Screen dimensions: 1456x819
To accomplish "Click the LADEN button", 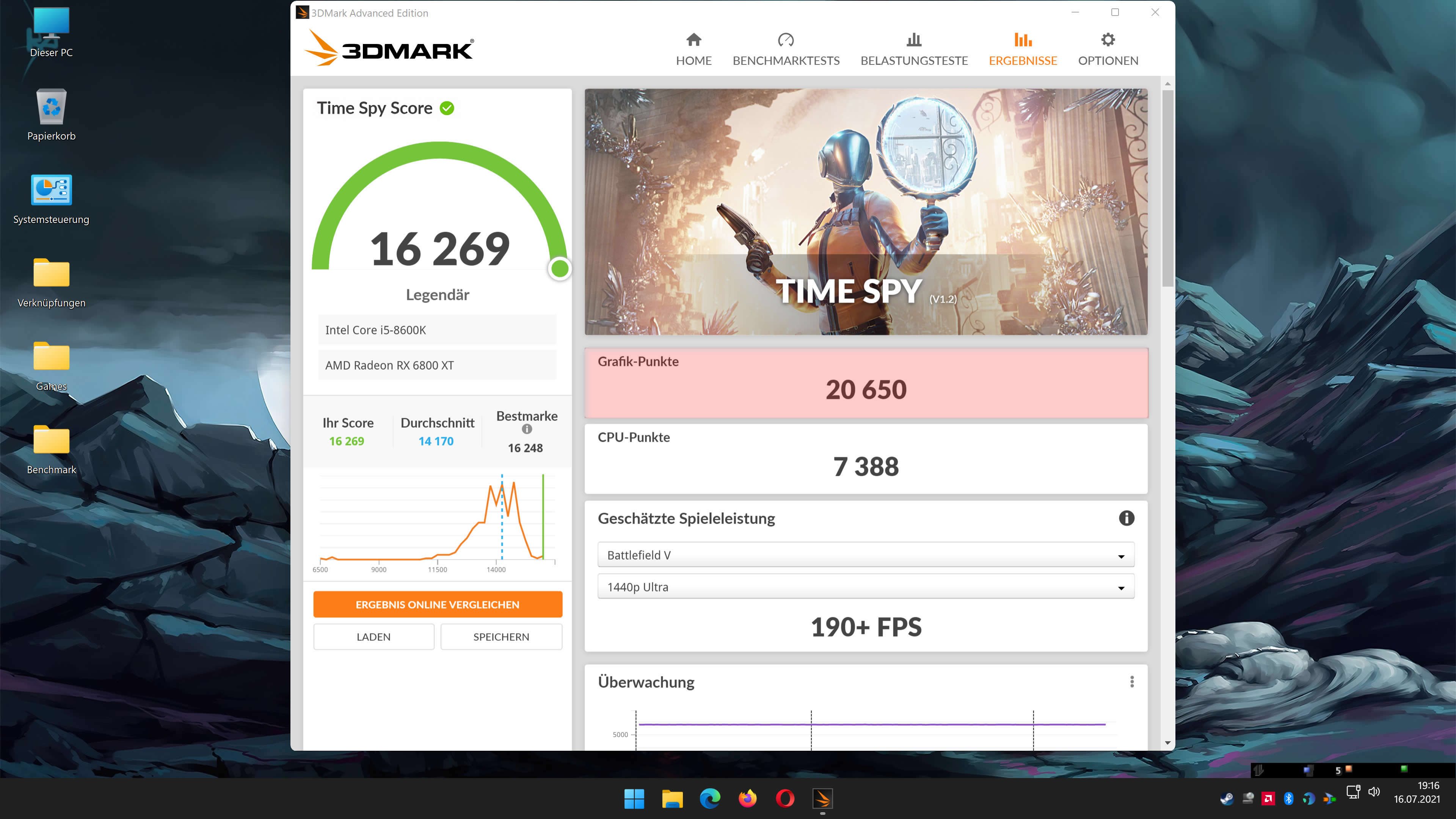I will point(373,637).
